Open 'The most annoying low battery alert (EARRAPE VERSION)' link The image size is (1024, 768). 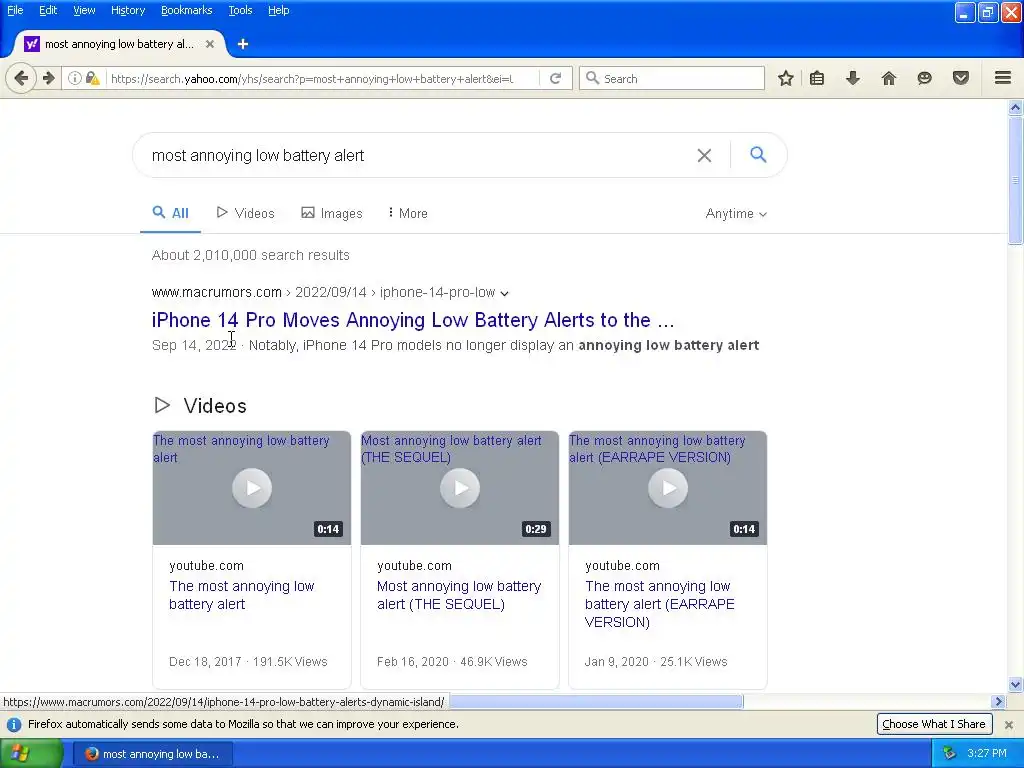tap(660, 604)
